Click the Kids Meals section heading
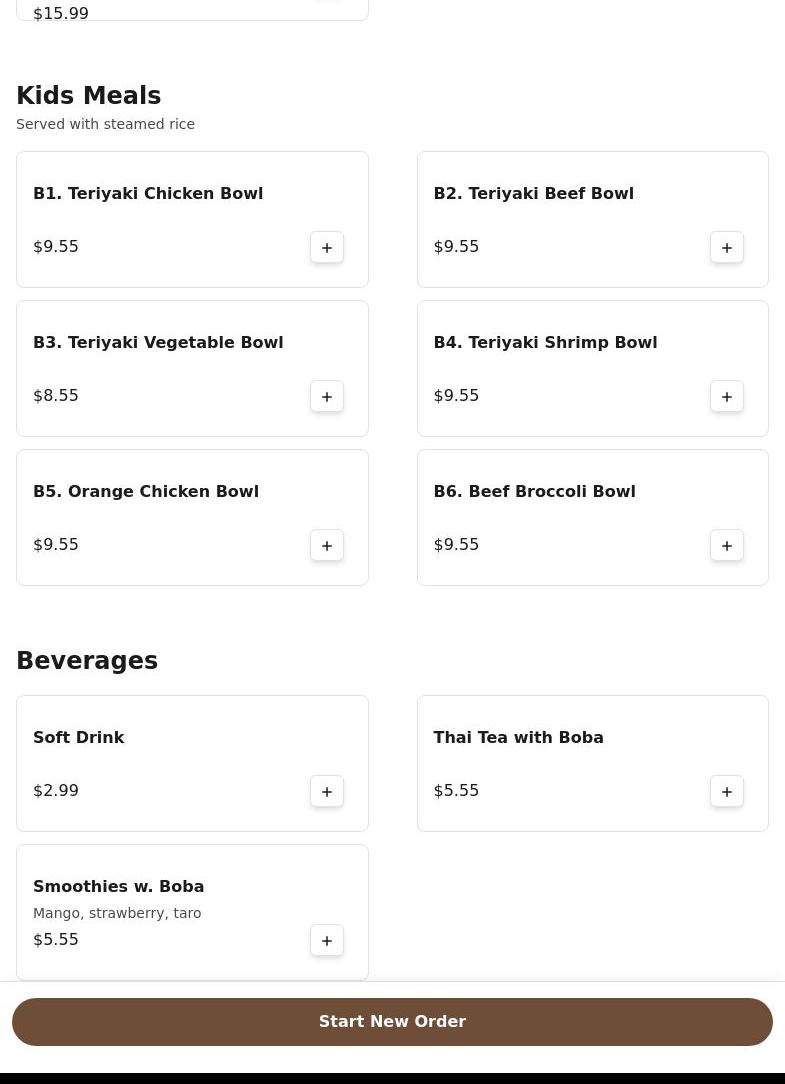This screenshot has height=1084, width=785. [89, 95]
